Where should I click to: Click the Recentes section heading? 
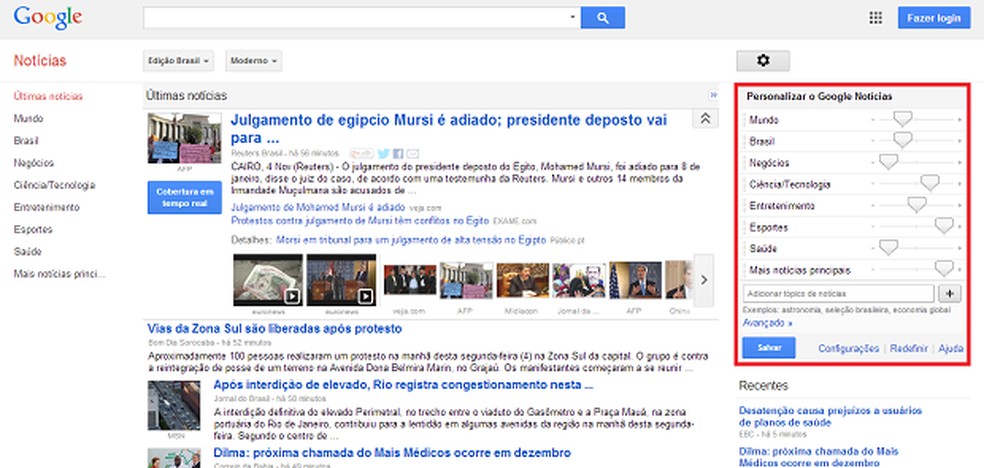[x=763, y=385]
